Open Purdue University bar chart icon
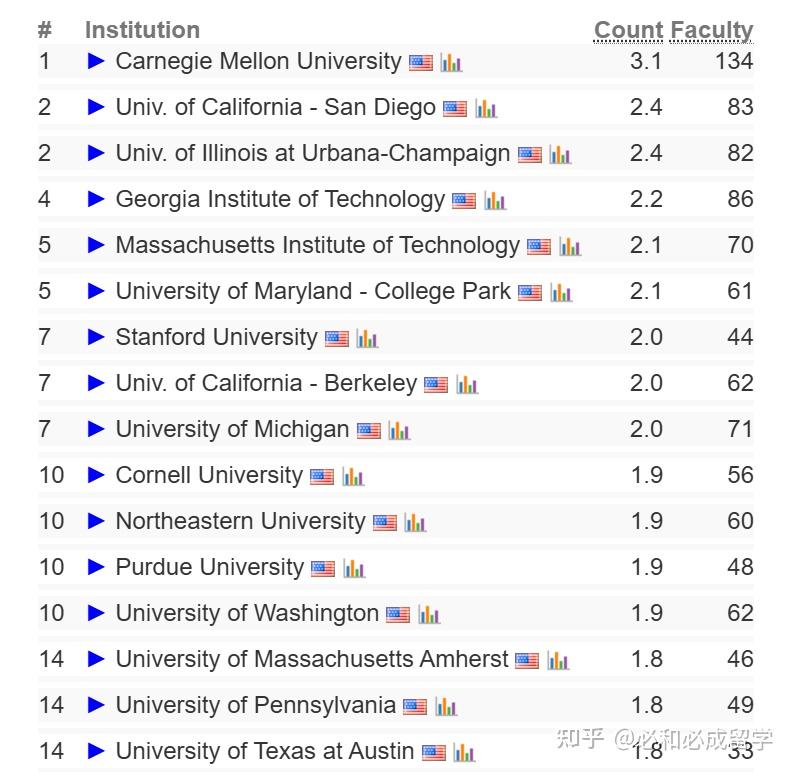The image size is (793, 772). 354,569
